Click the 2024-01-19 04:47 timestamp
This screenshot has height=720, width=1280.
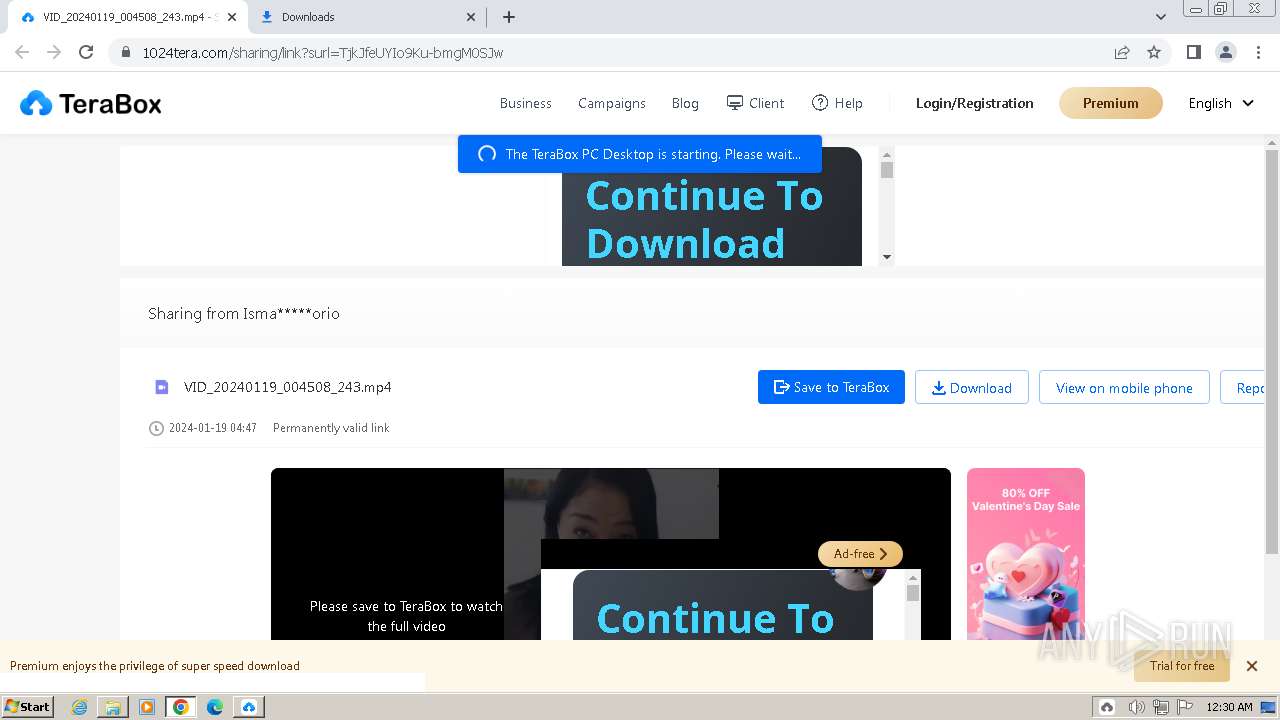click(213, 428)
